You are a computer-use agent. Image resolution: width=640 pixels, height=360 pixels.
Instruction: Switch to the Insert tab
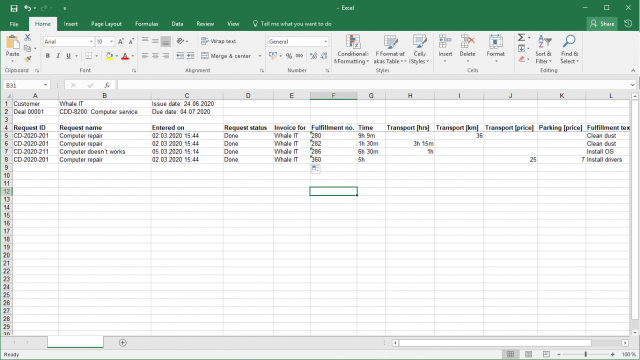[71, 24]
